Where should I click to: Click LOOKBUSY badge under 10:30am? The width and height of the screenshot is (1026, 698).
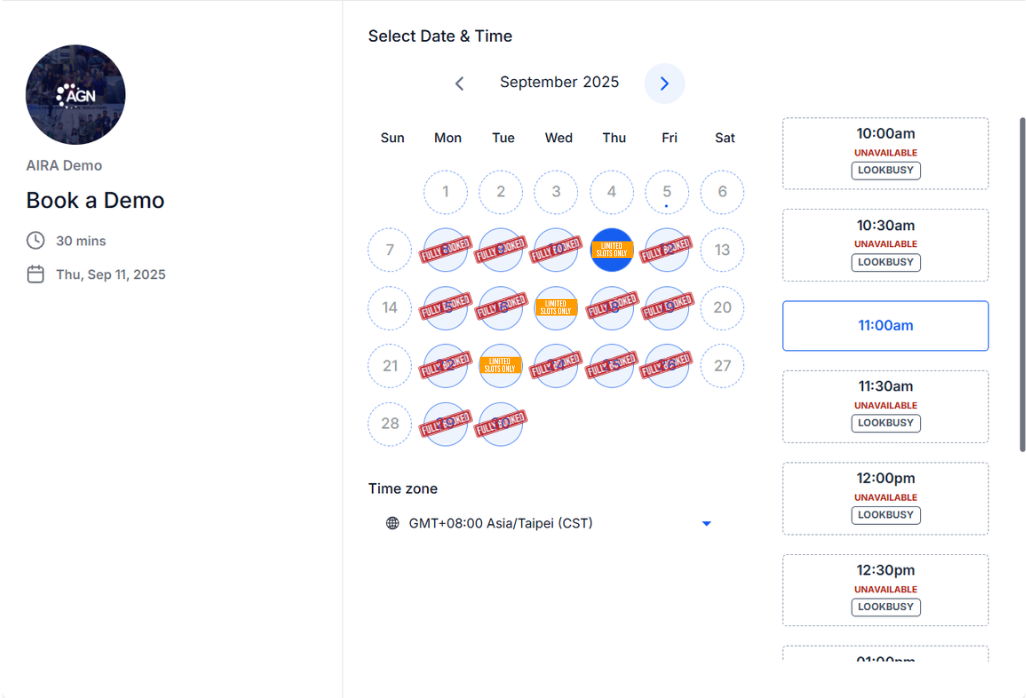886,262
